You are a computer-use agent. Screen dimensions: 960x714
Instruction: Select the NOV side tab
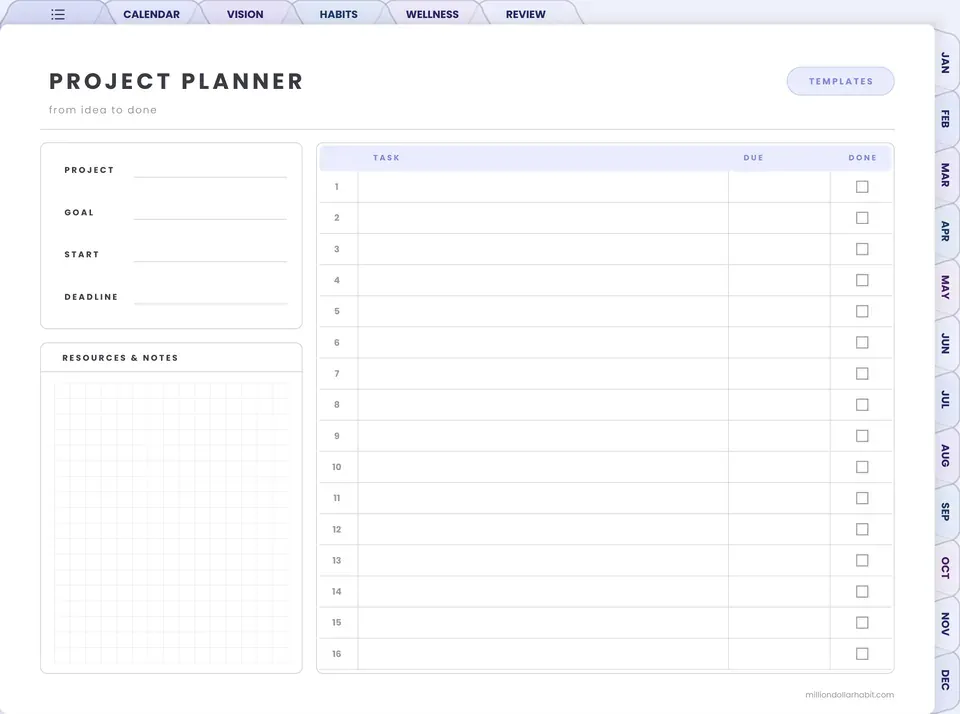pyautogui.click(x=945, y=624)
